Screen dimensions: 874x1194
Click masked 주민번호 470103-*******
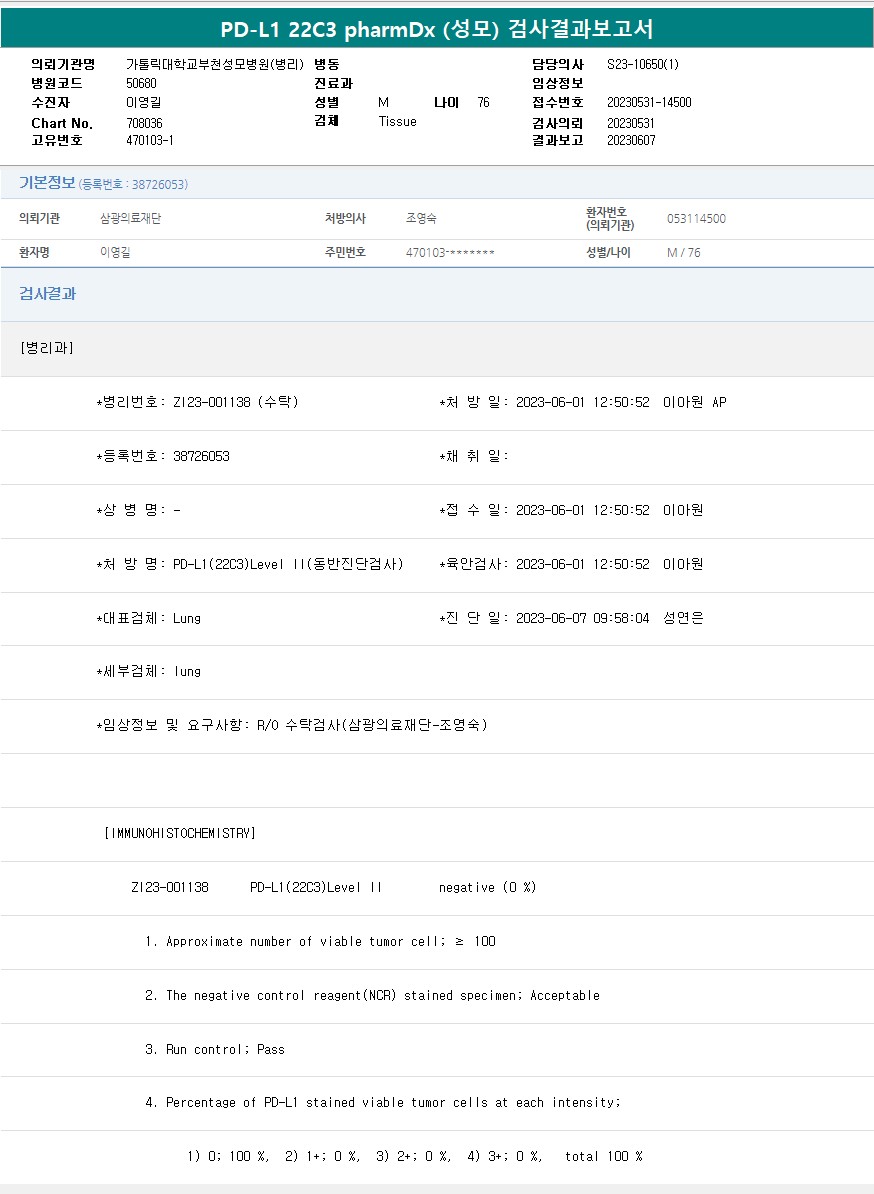450,253
